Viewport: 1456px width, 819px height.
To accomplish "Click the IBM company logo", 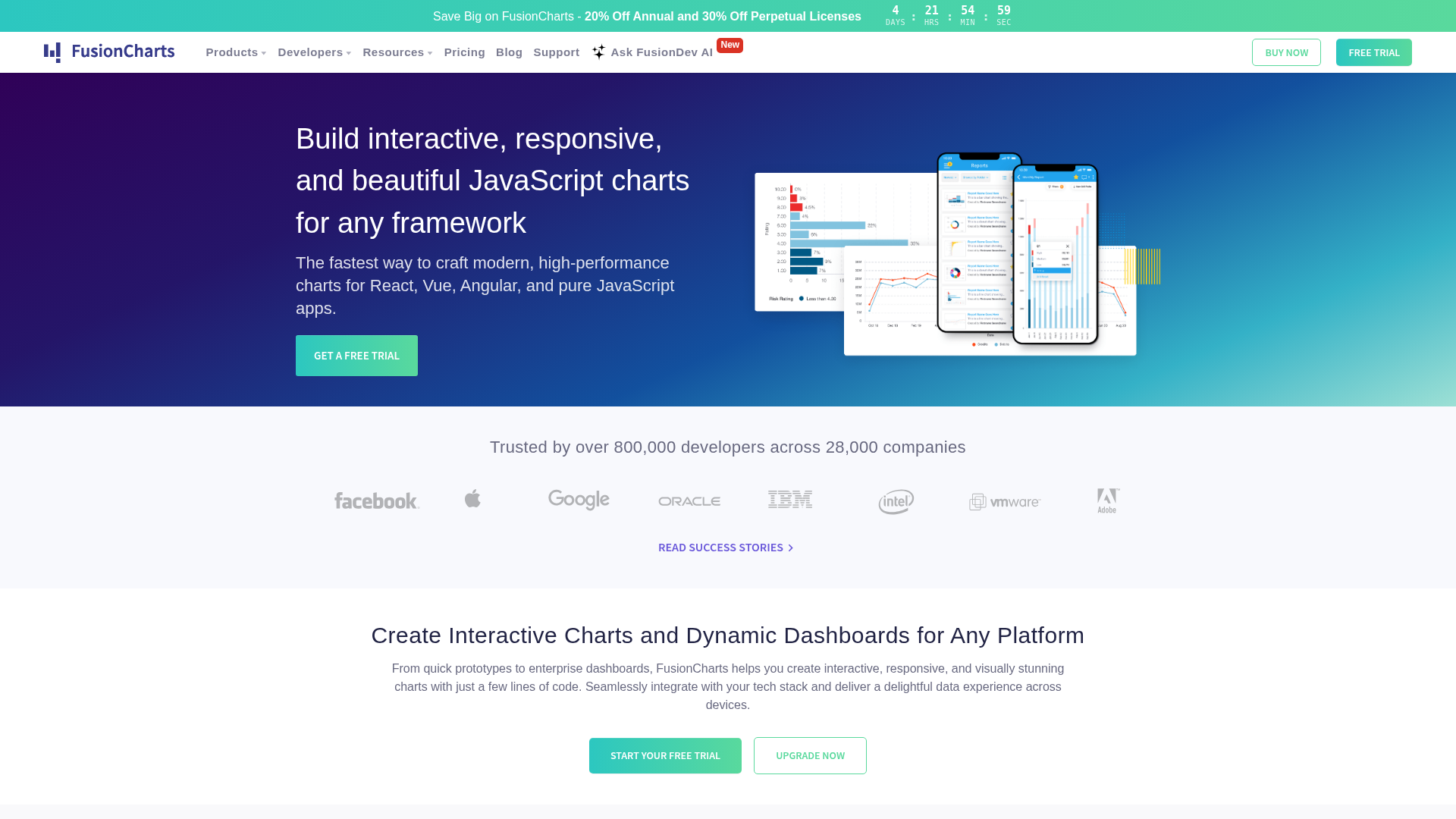I will (x=790, y=500).
